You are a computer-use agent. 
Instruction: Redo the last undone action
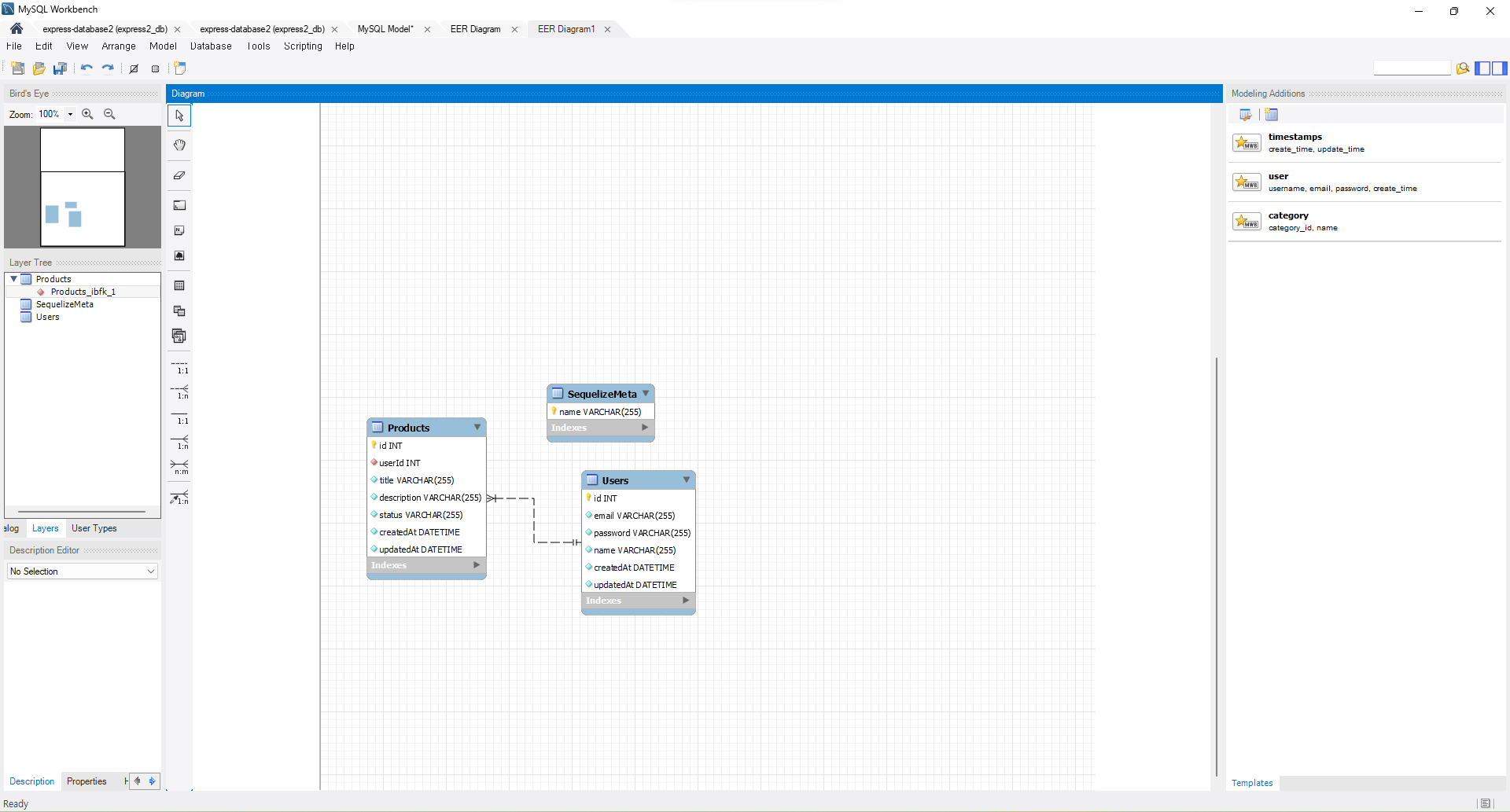point(108,68)
